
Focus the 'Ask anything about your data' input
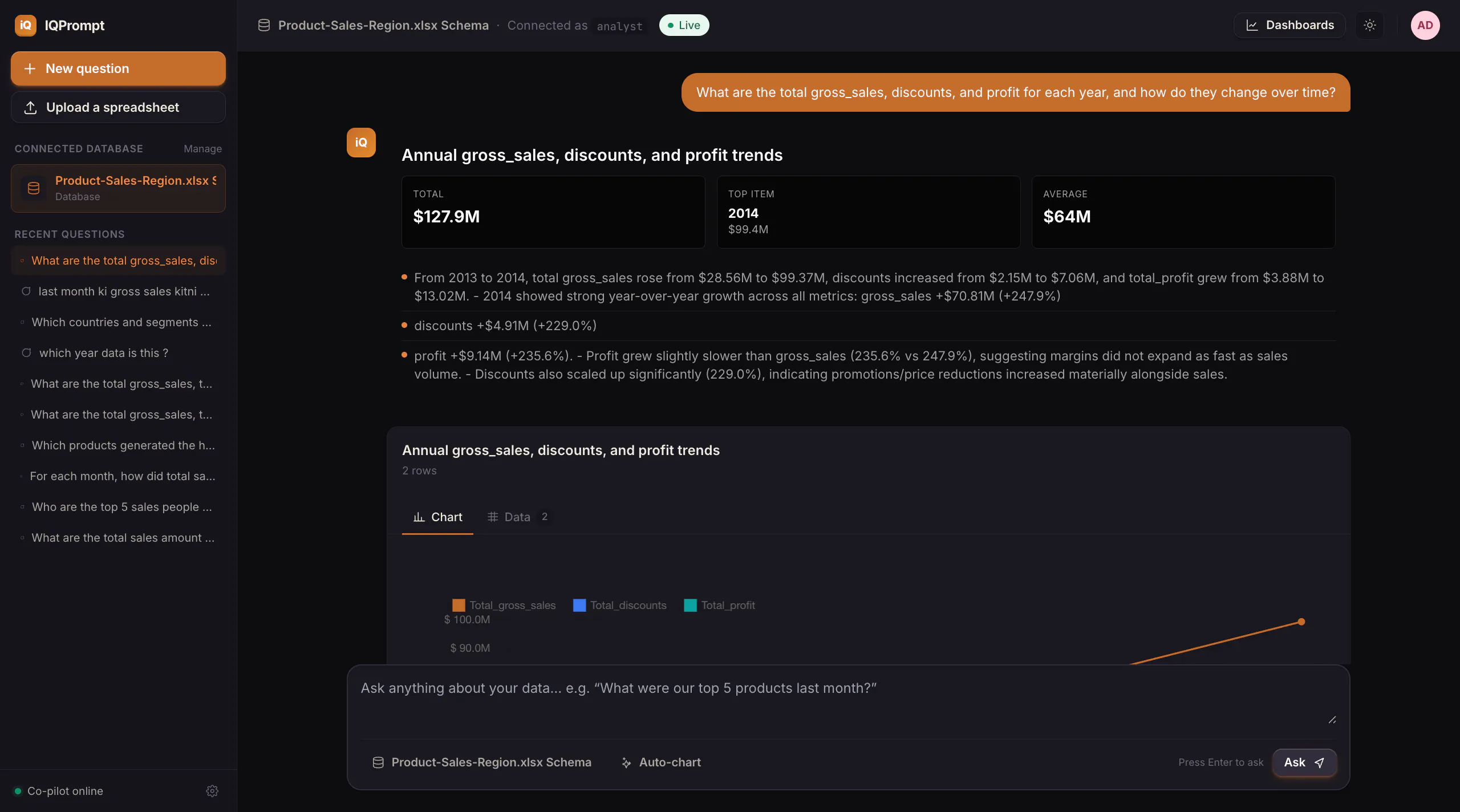tap(848, 701)
